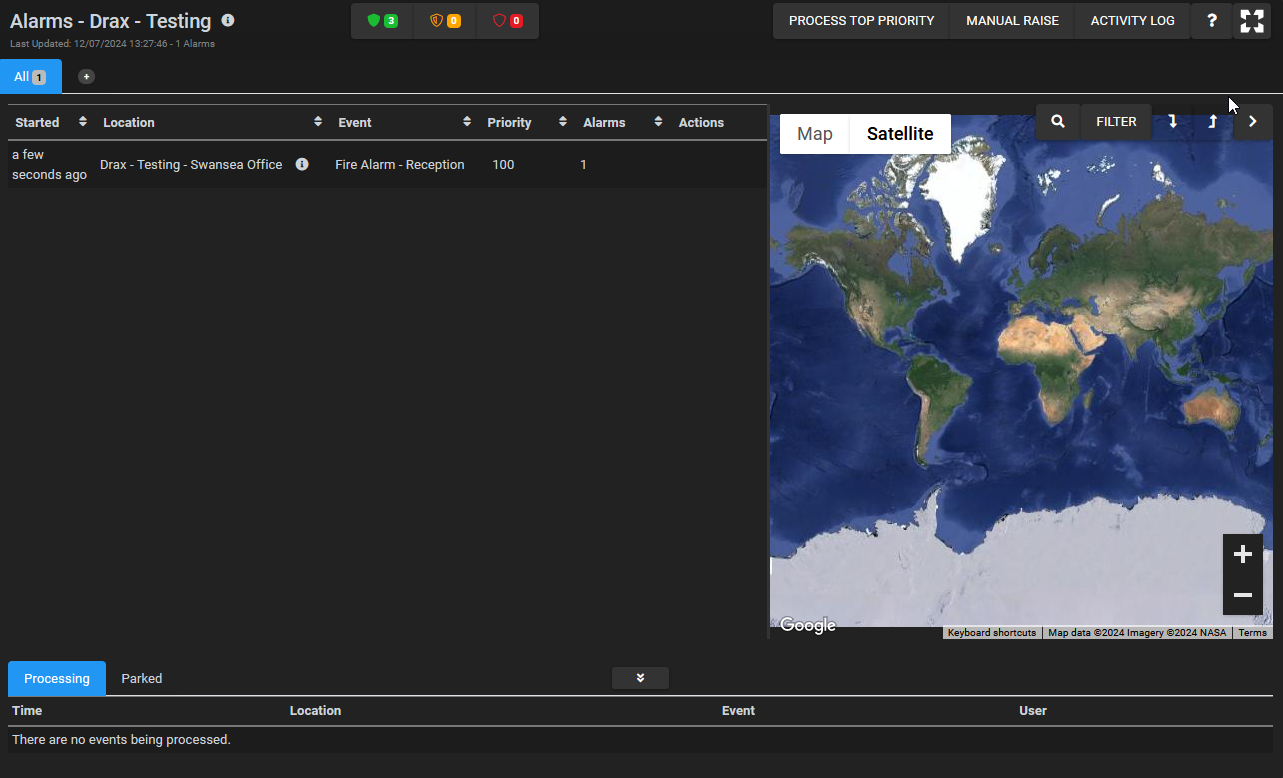
Task: Click the map up-arrow button beside FILTER
Action: tap(1212, 122)
